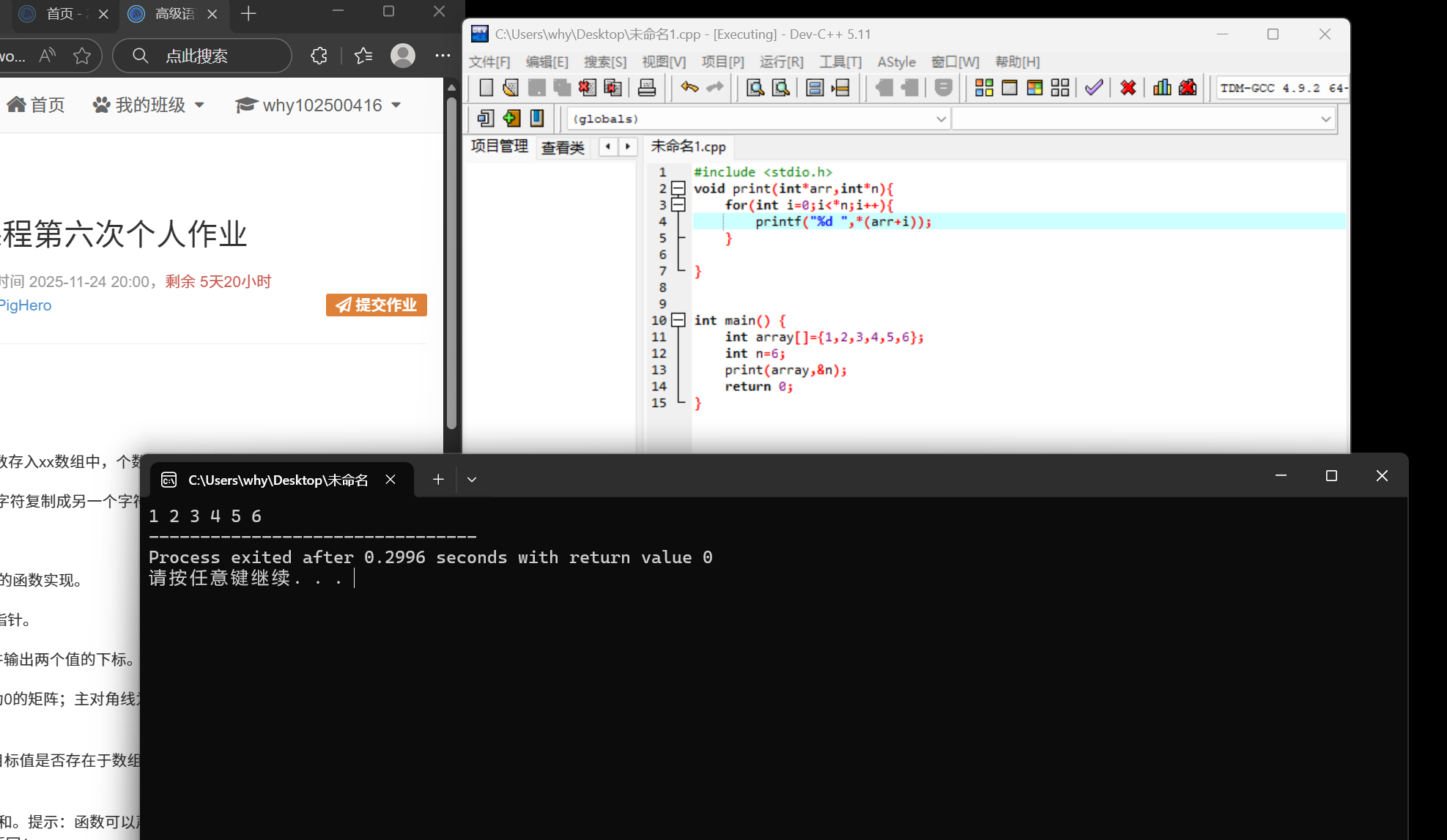Image resolution: width=1447 pixels, height=840 pixels.
Task: Click the Syntax check checkmark icon
Action: [x=1093, y=88]
